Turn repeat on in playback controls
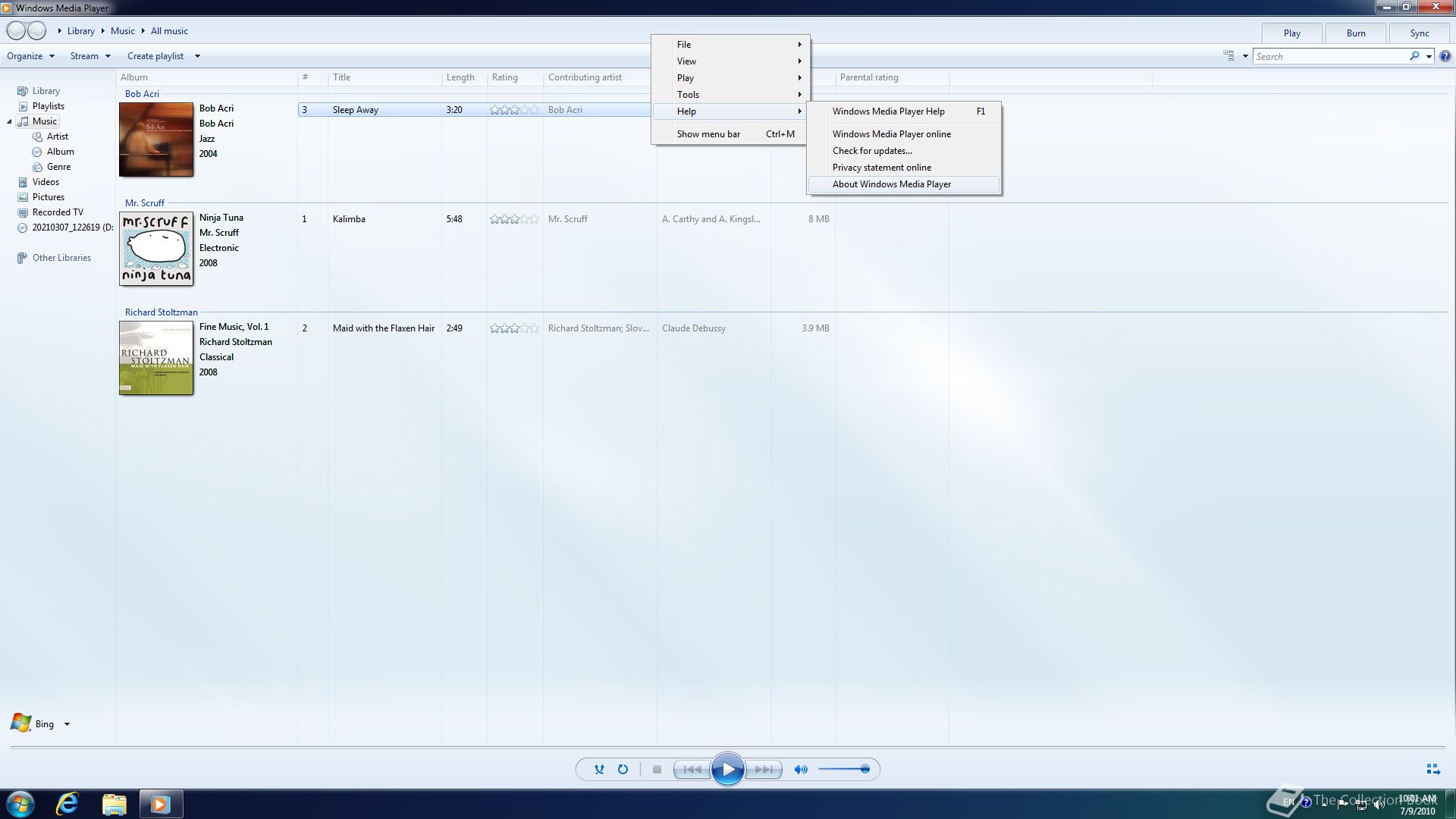Image resolution: width=1456 pixels, height=819 pixels. pyautogui.click(x=623, y=769)
